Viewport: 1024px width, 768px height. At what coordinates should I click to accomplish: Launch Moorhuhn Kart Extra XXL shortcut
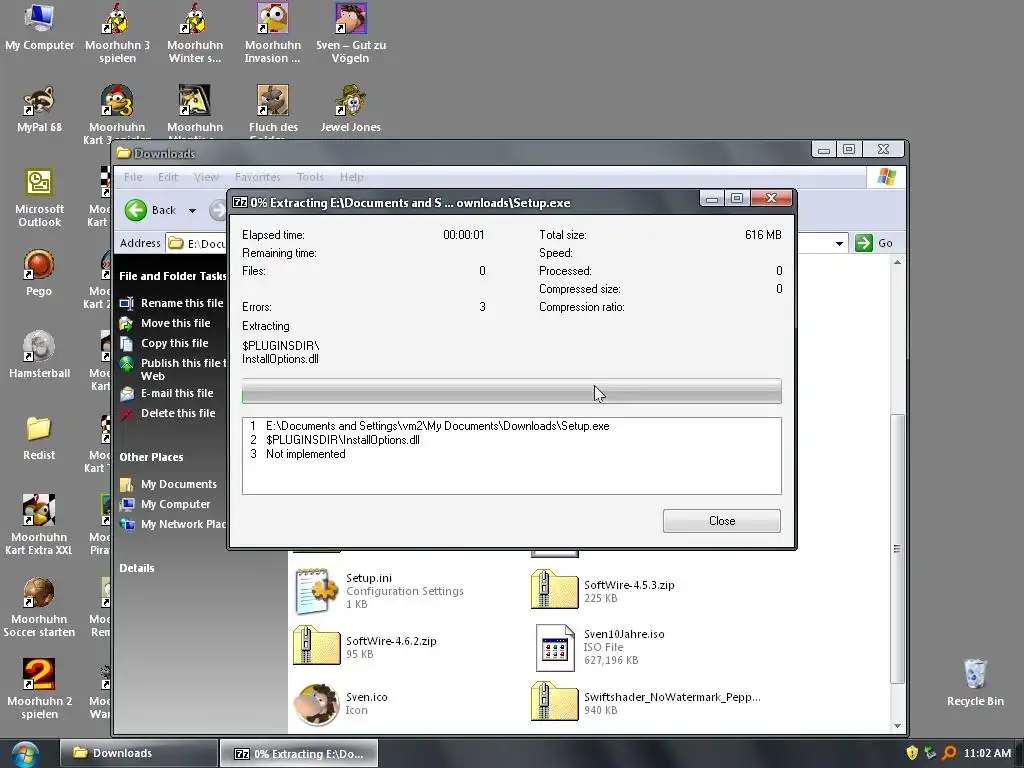click(39, 525)
